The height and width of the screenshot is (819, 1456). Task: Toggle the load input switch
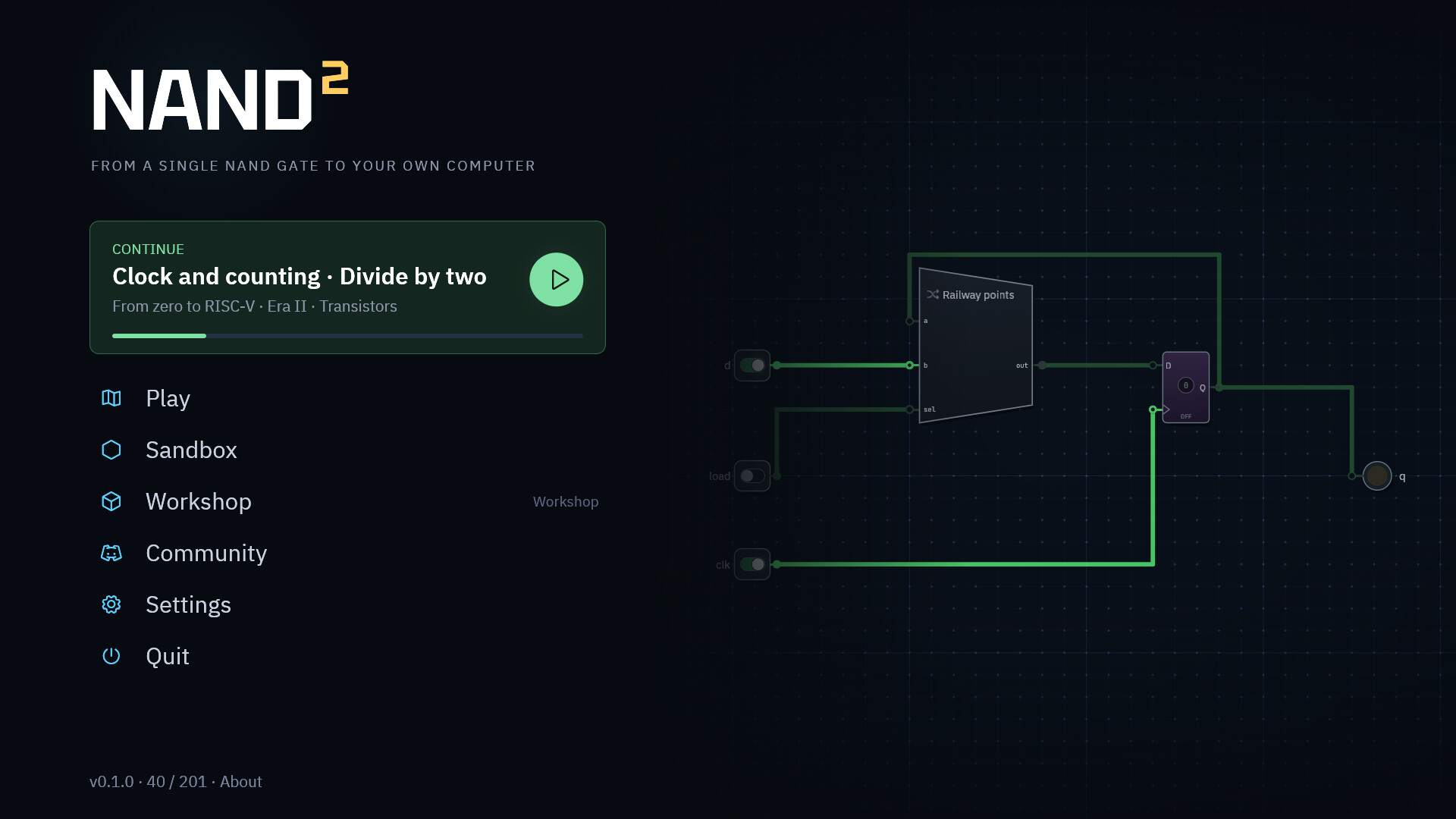click(x=752, y=476)
